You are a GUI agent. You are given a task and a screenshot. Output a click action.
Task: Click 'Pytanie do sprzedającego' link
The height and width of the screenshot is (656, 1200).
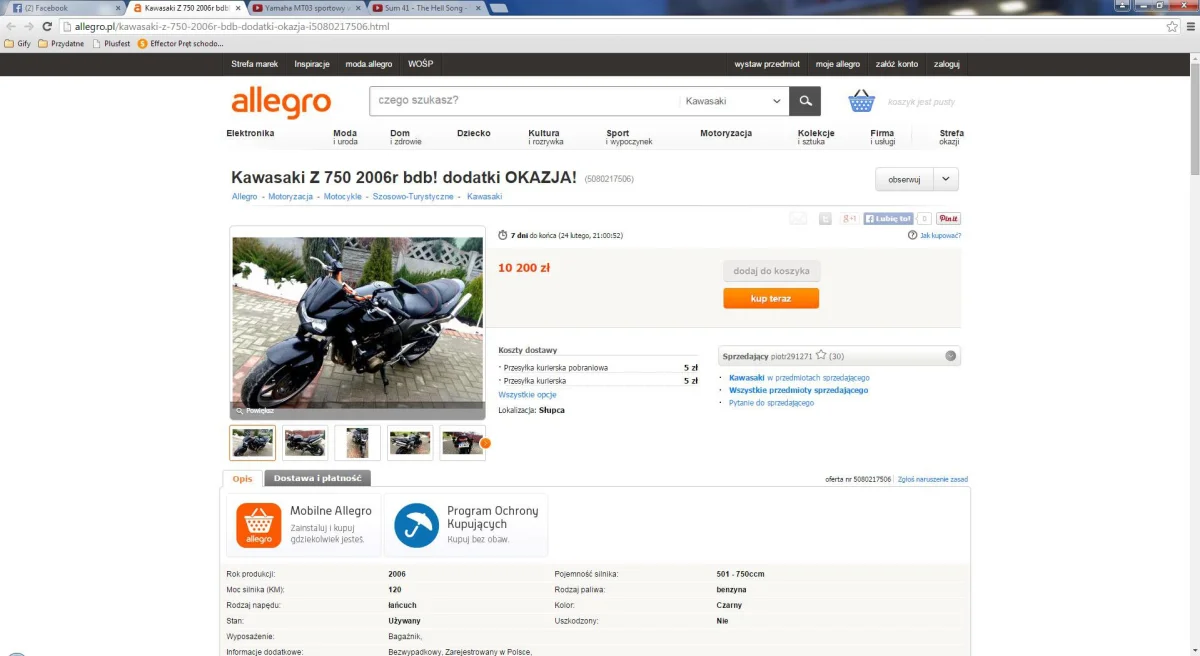[x=771, y=403]
